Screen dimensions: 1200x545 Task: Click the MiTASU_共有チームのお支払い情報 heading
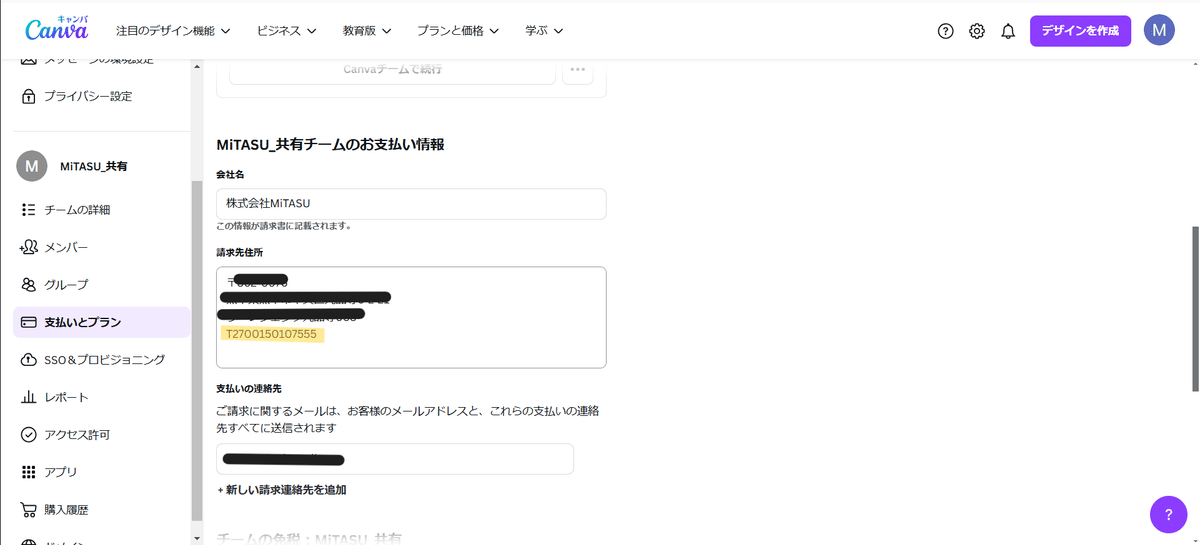pos(330,145)
